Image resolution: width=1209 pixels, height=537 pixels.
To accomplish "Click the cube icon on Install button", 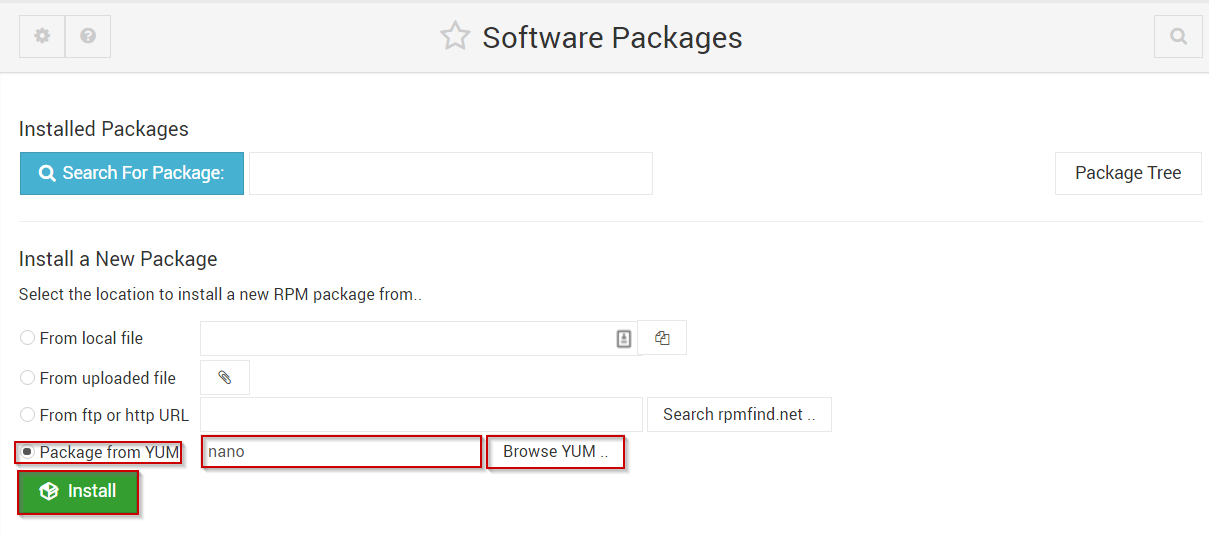I will click(x=49, y=491).
